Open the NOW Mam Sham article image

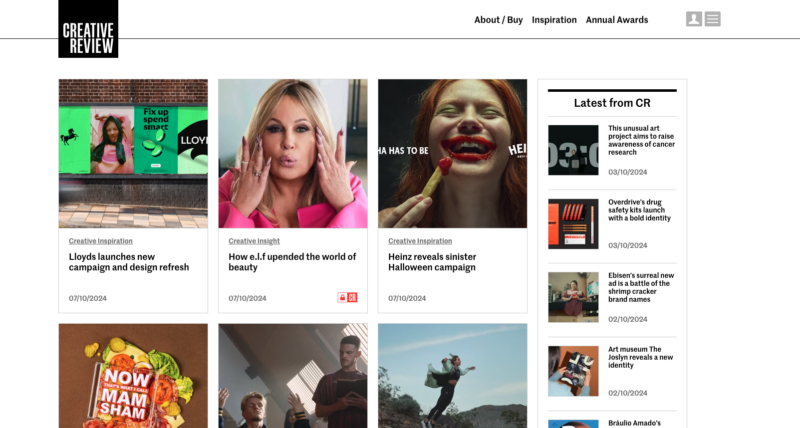(133, 376)
